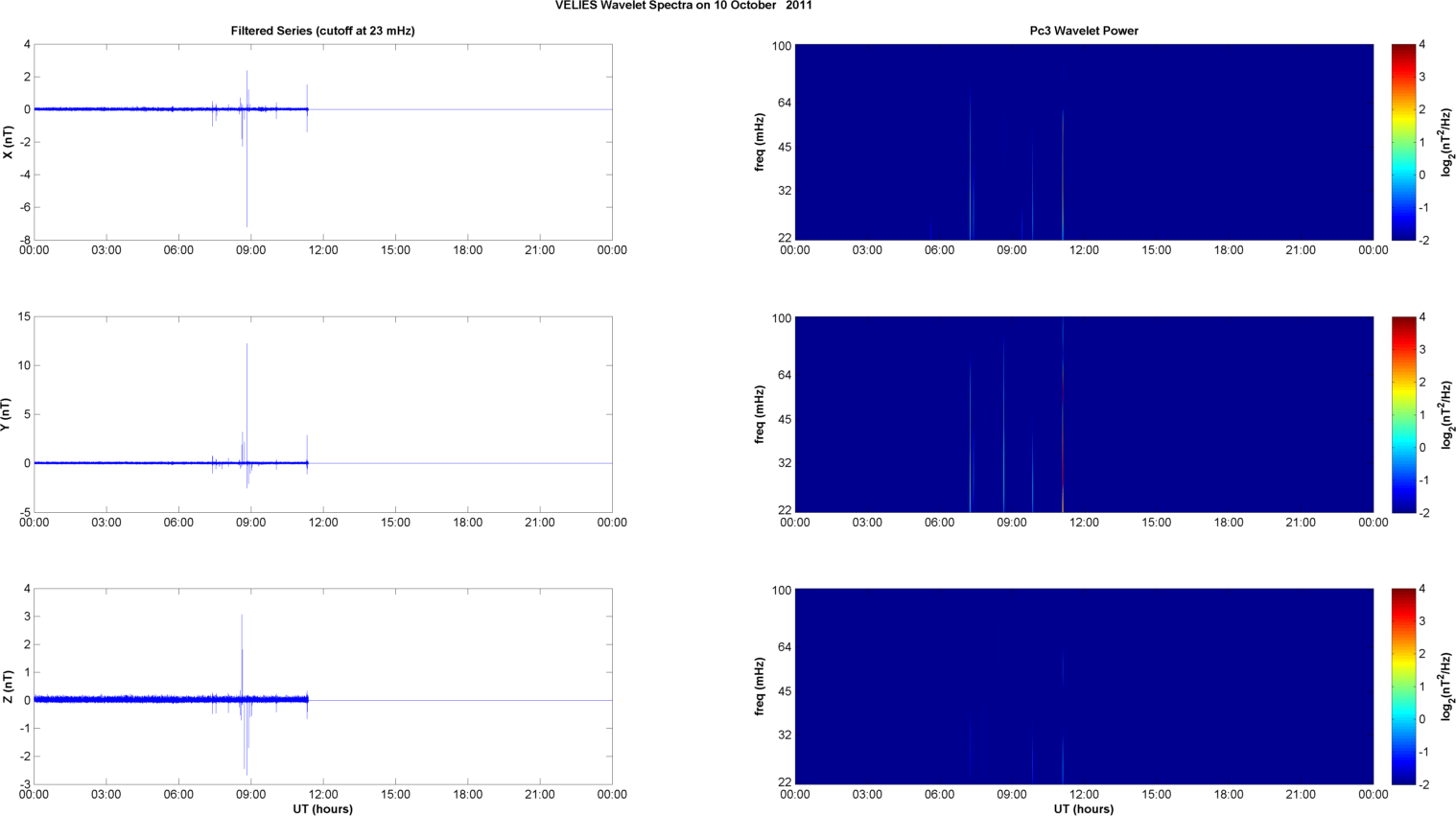
Task: Click the '100' frequency tick on the top wavelet plot
Action: 782,46
